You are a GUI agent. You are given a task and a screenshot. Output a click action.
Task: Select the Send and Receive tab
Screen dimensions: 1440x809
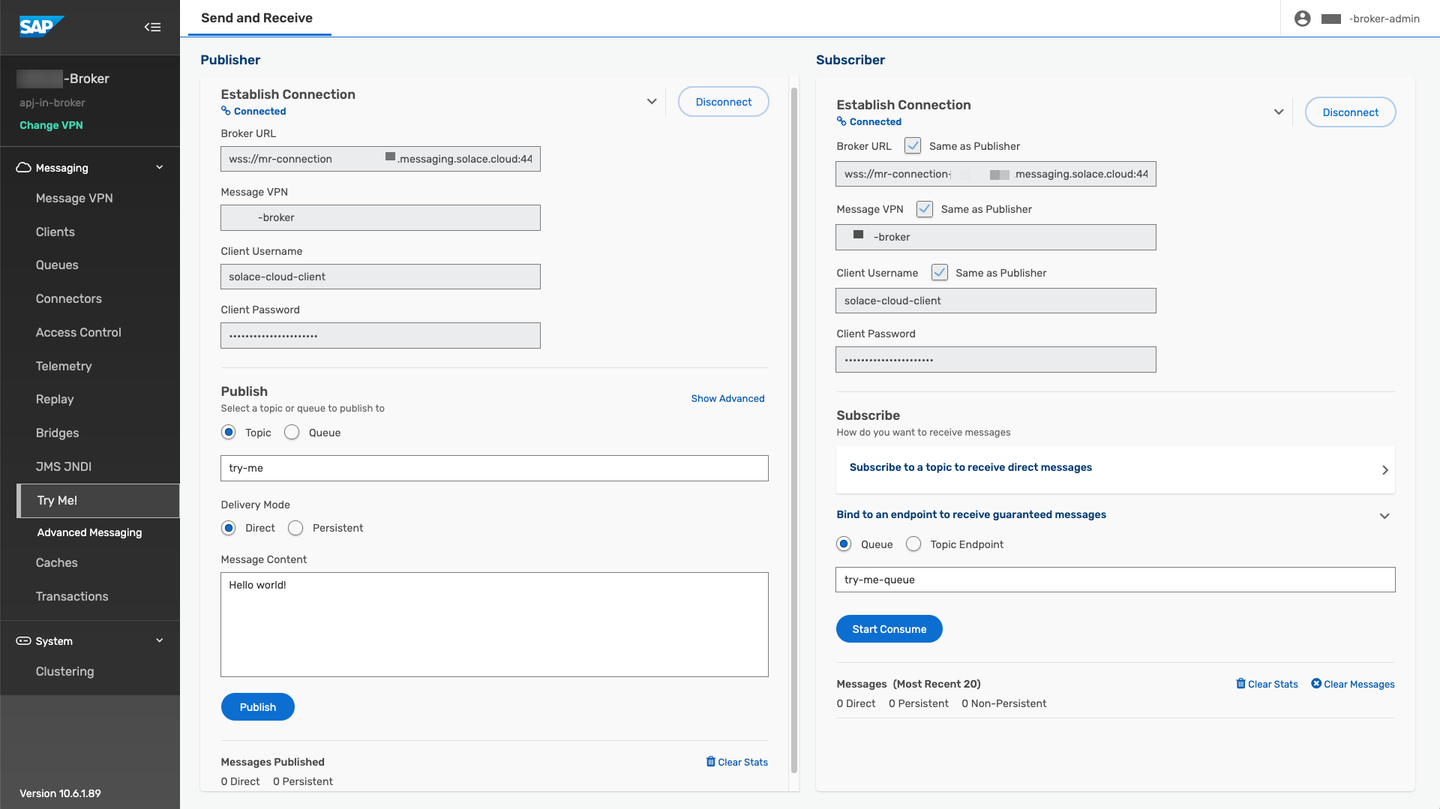257,18
